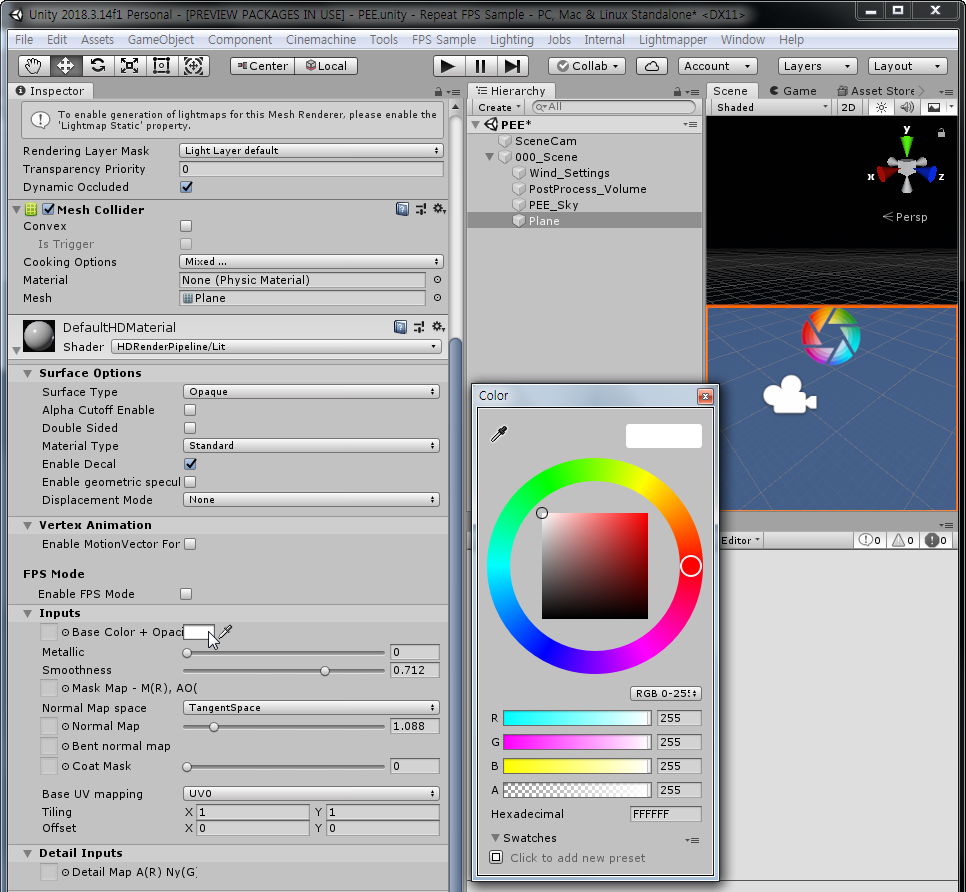The height and width of the screenshot is (892, 966).
Task: Select the Rotate tool
Action: (97, 66)
